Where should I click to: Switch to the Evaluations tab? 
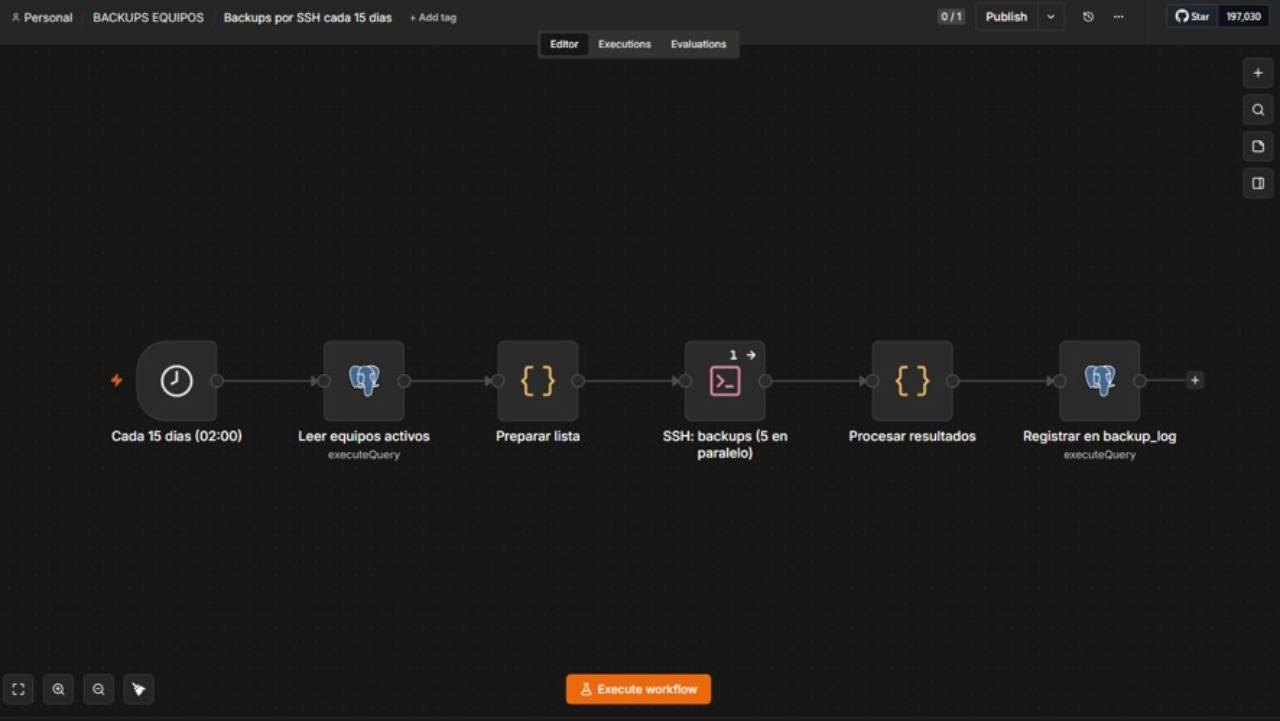(698, 44)
